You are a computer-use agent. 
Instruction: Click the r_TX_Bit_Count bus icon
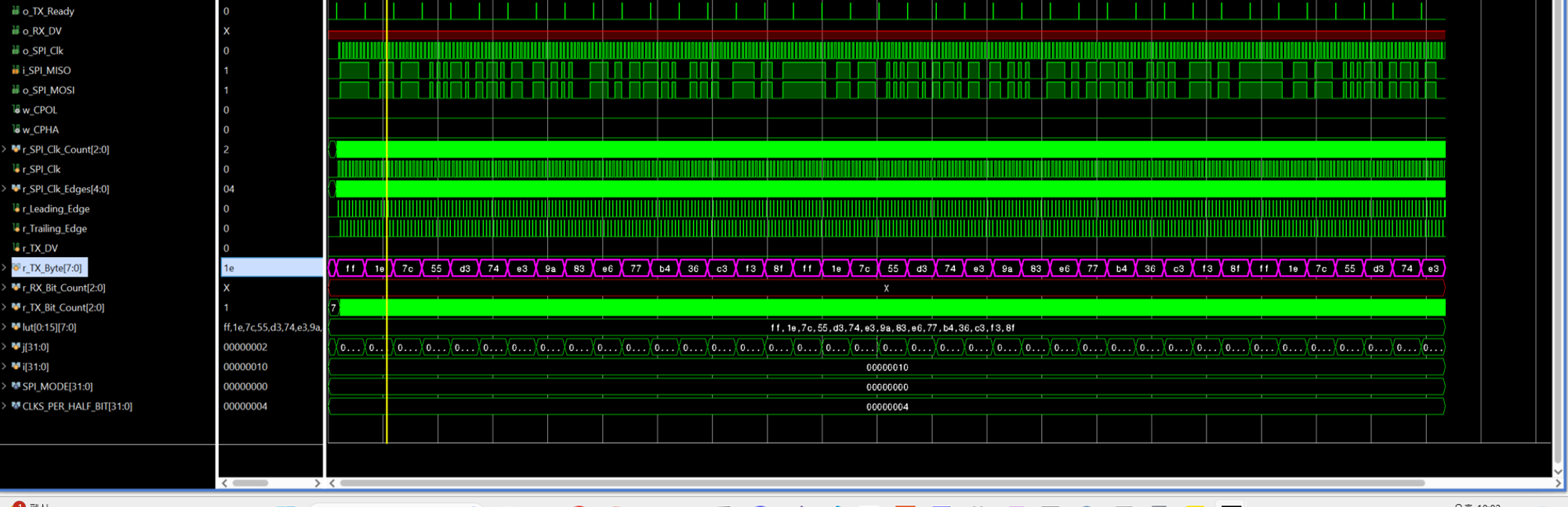(x=16, y=307)
